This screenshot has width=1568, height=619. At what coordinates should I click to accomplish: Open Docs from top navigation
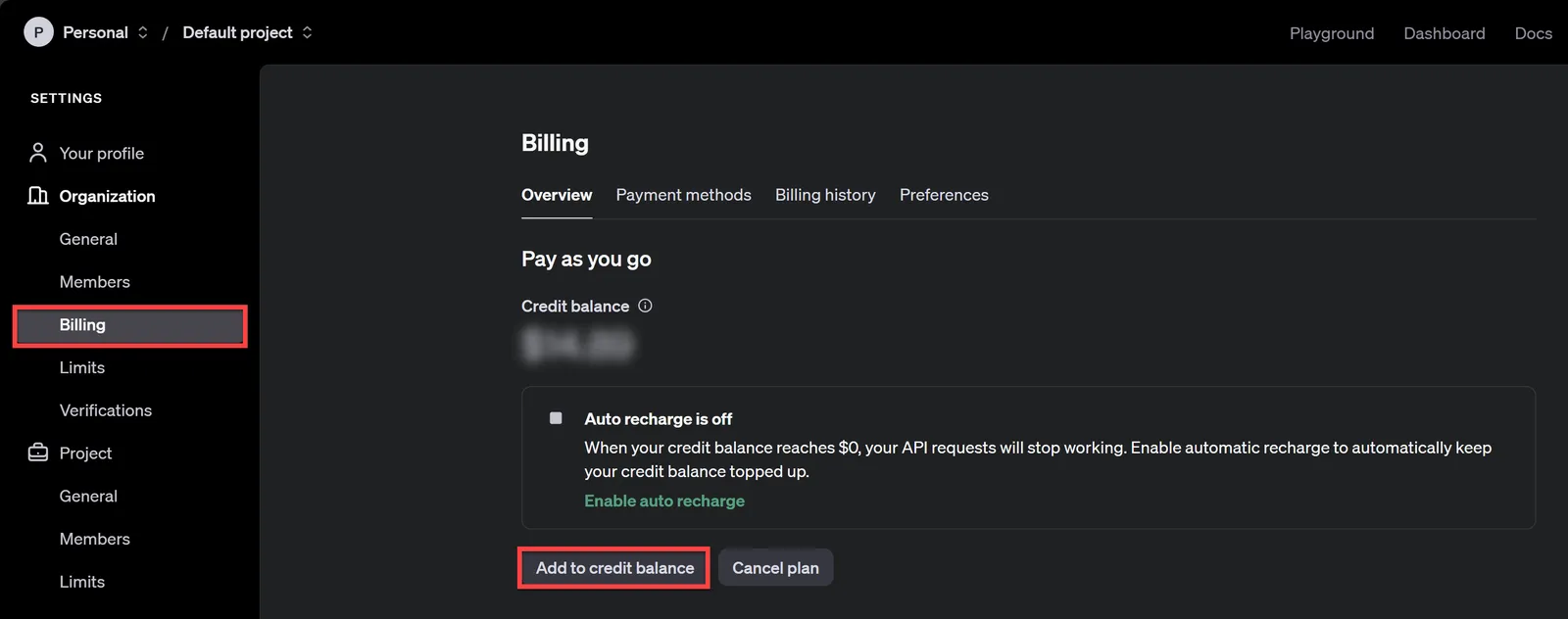pos(1533,33)
